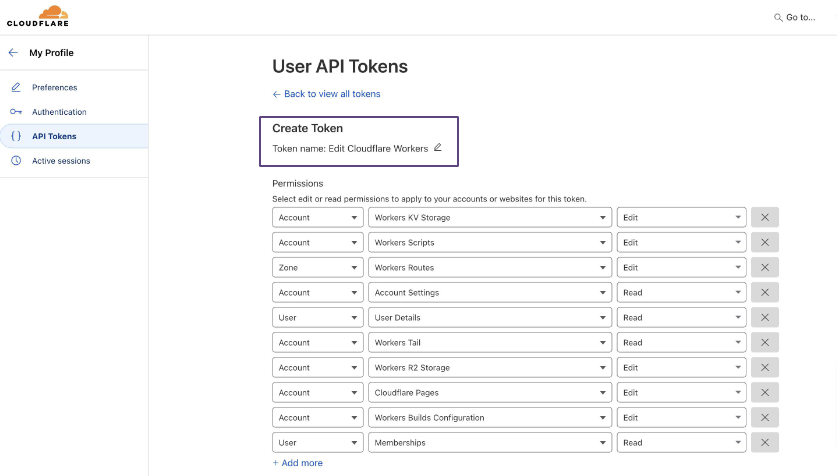The image size is (837, 476).
Task: Remove the Workers R2 Storage permission row
Action: click(764, 368)
